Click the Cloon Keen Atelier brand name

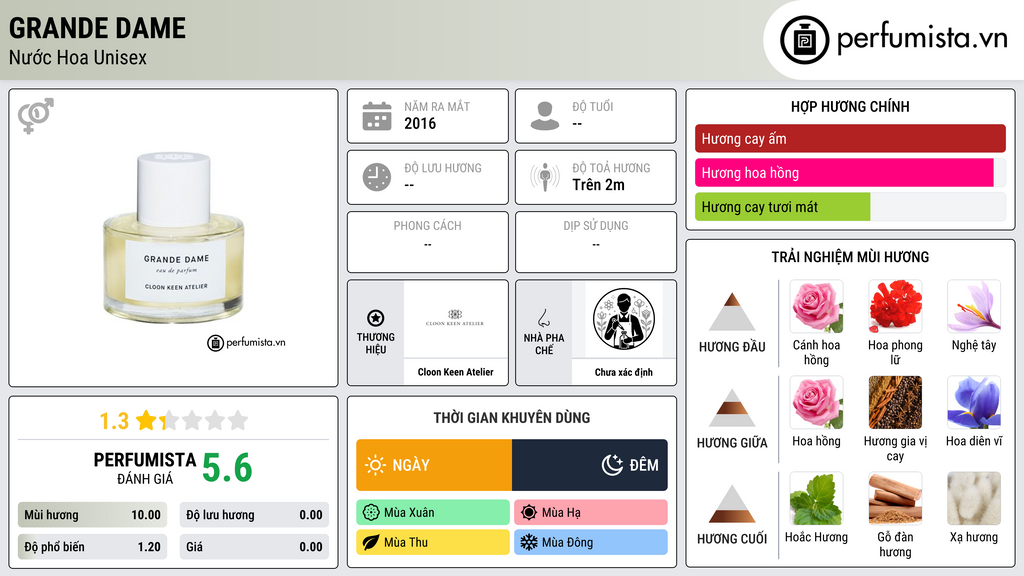tap(455, 372)
